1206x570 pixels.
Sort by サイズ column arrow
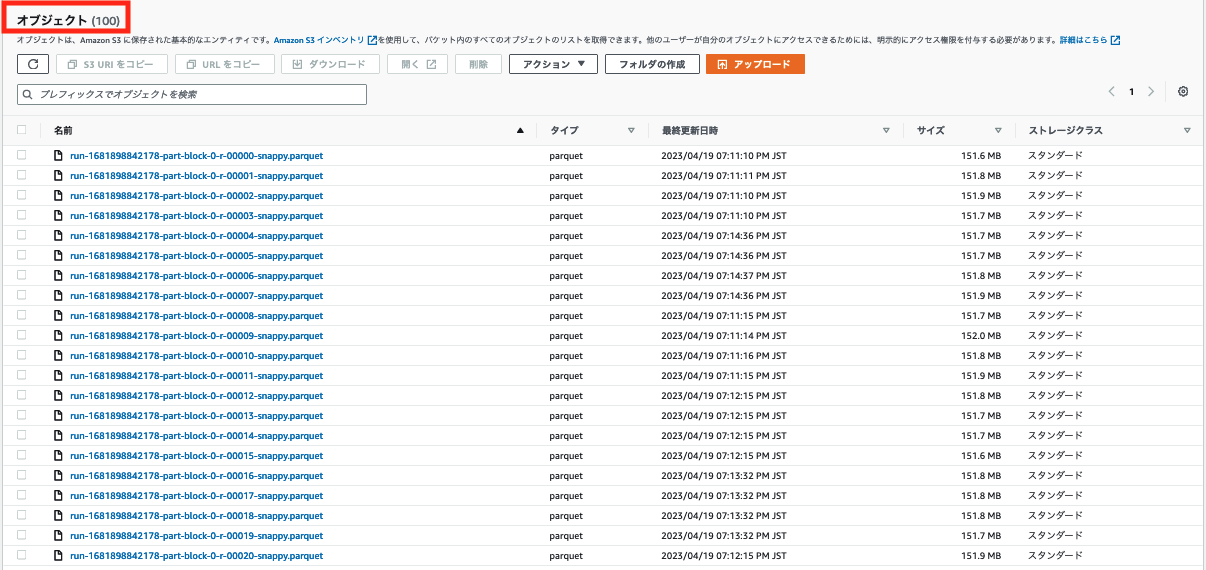998,131
